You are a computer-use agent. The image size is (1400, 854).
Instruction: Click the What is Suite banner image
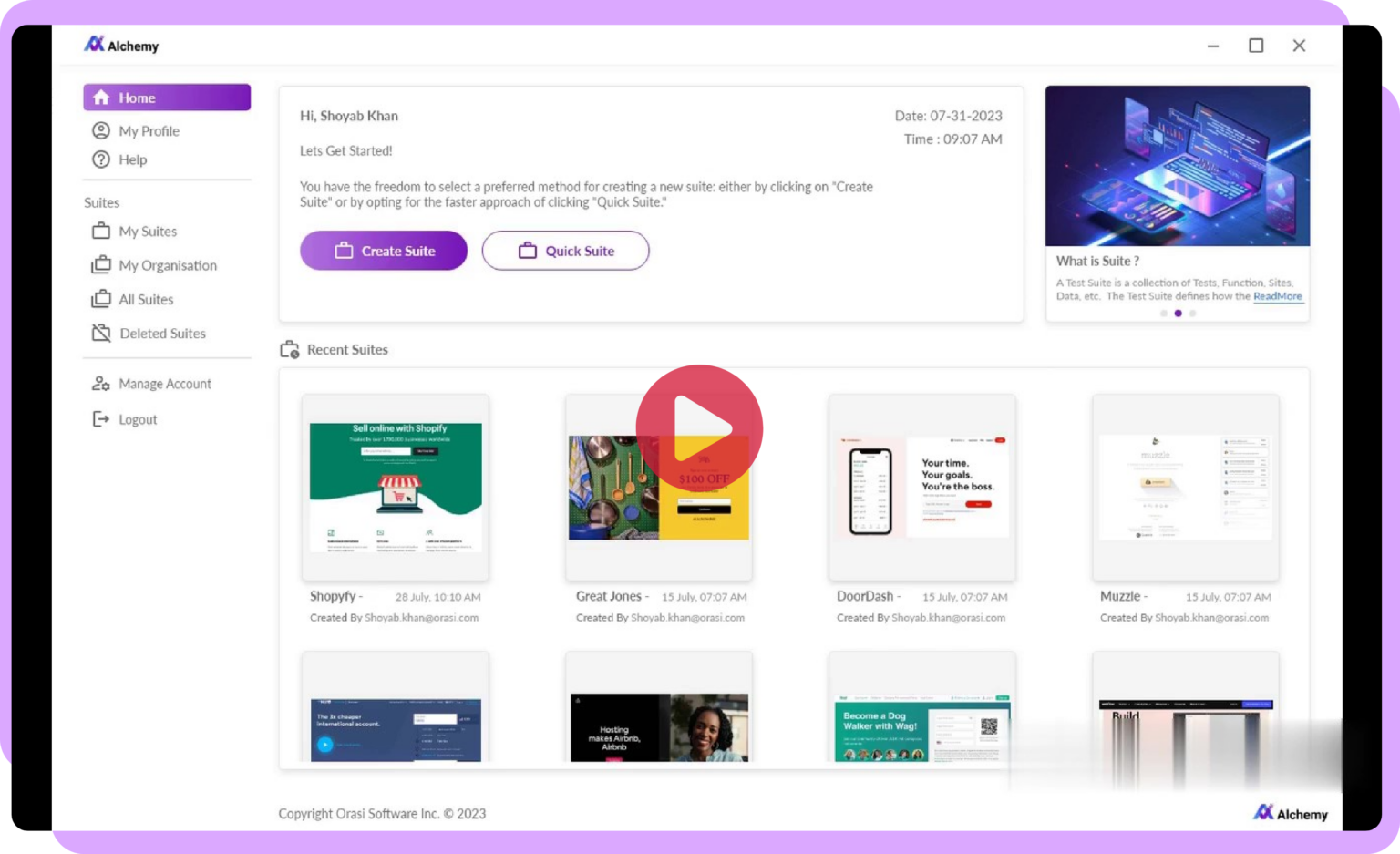click(x=1178, y=166)
